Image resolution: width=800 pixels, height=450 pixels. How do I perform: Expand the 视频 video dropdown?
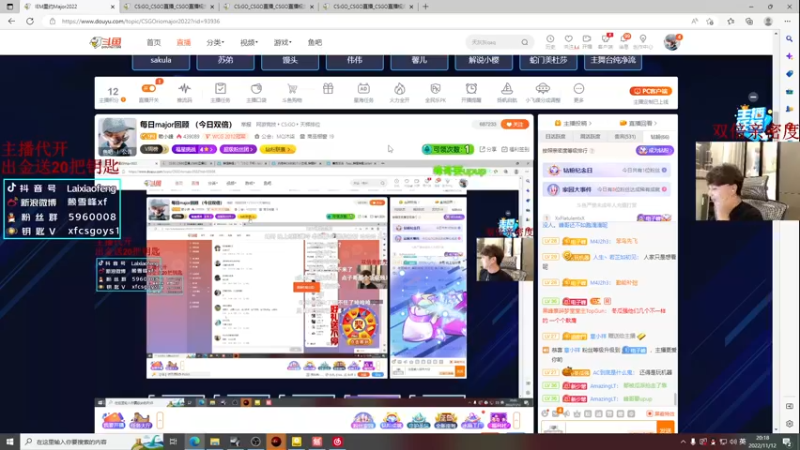[x=249, y=42]
